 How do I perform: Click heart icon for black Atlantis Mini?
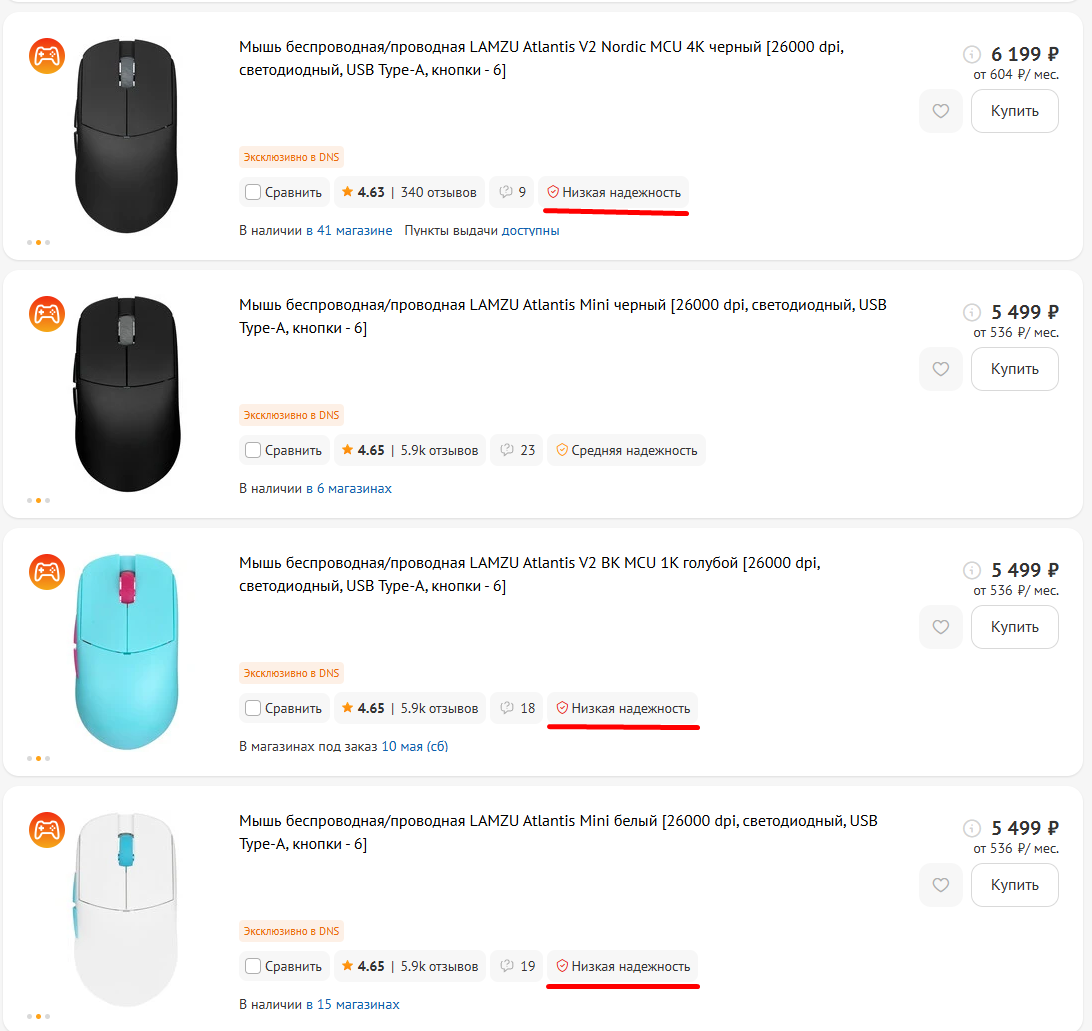pos(940,369)
